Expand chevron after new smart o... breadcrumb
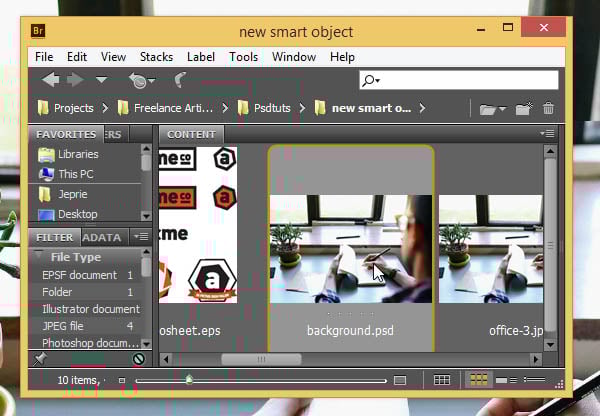This screenshot has width=600, height=416. pyautogui.click(x=422, y=108)
